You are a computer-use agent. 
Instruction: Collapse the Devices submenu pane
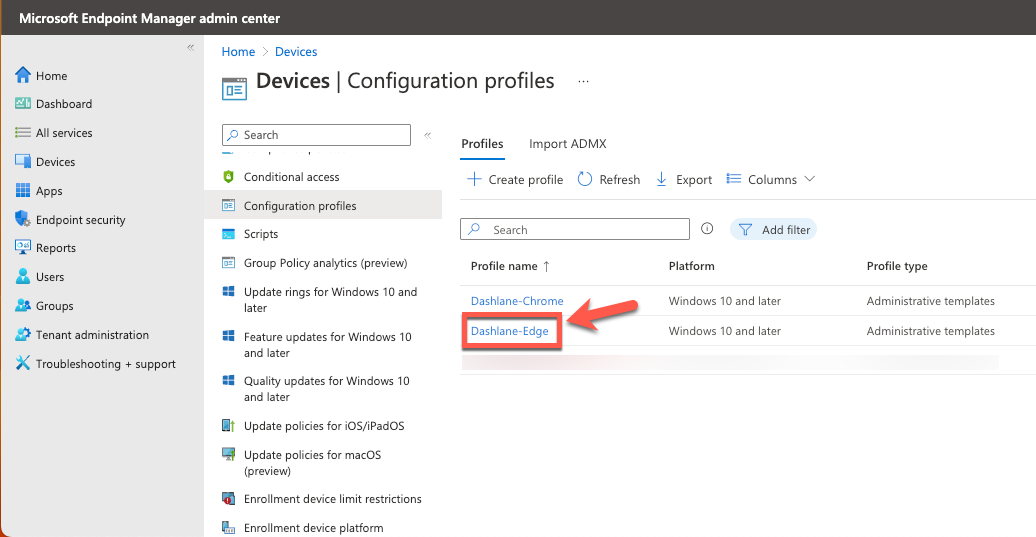point(427,135)
